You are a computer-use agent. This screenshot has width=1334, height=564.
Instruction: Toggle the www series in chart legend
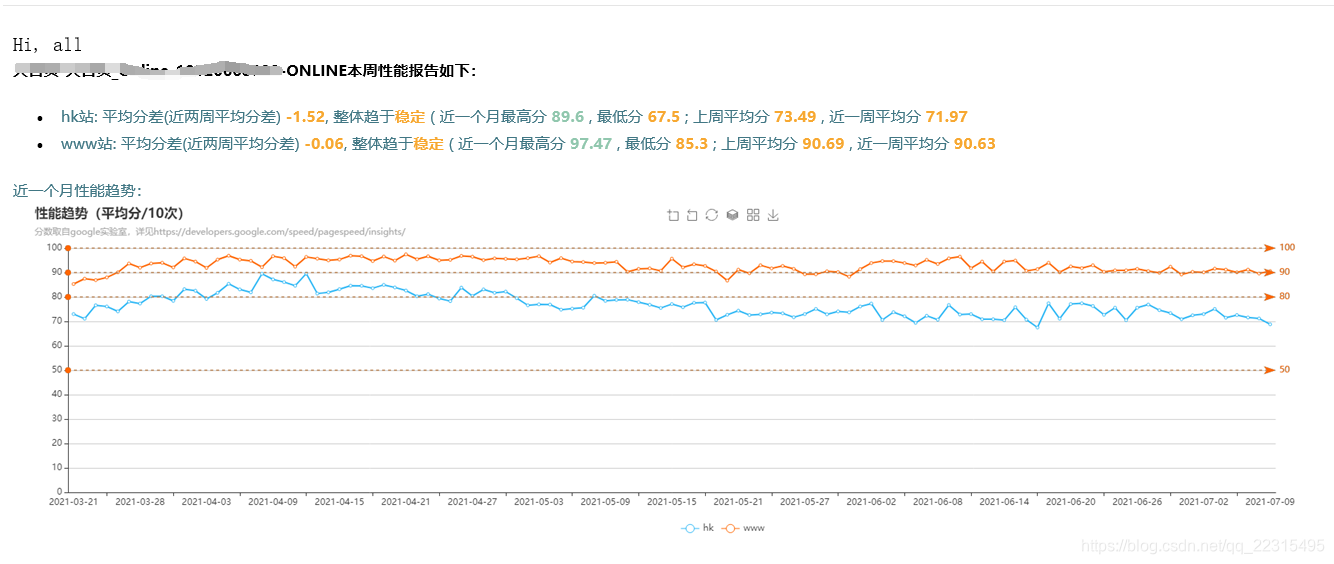tap(744, 528)
